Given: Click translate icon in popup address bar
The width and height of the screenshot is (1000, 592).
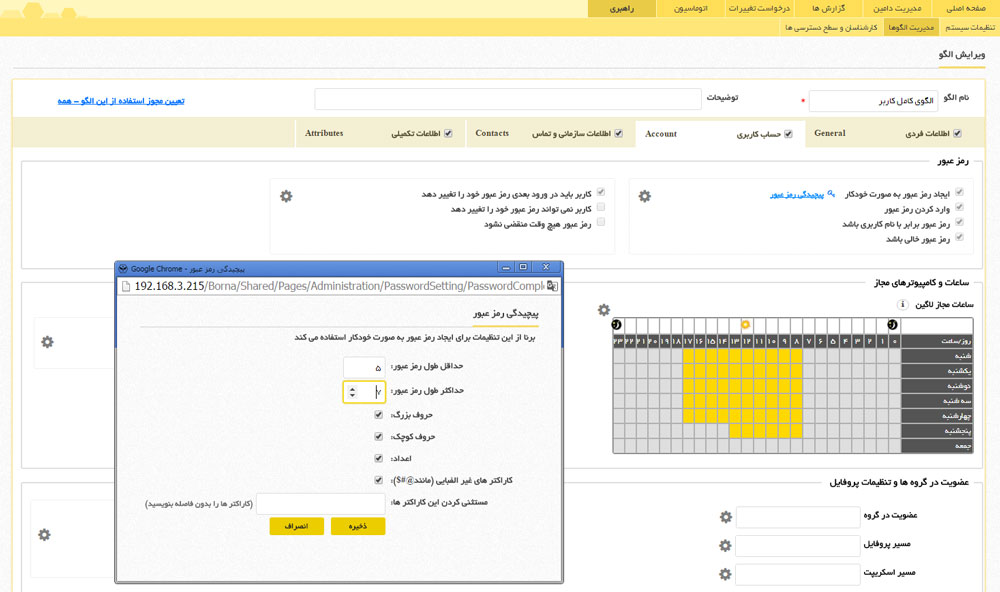Looking at the screenshot, I should [x=551, y=286].
